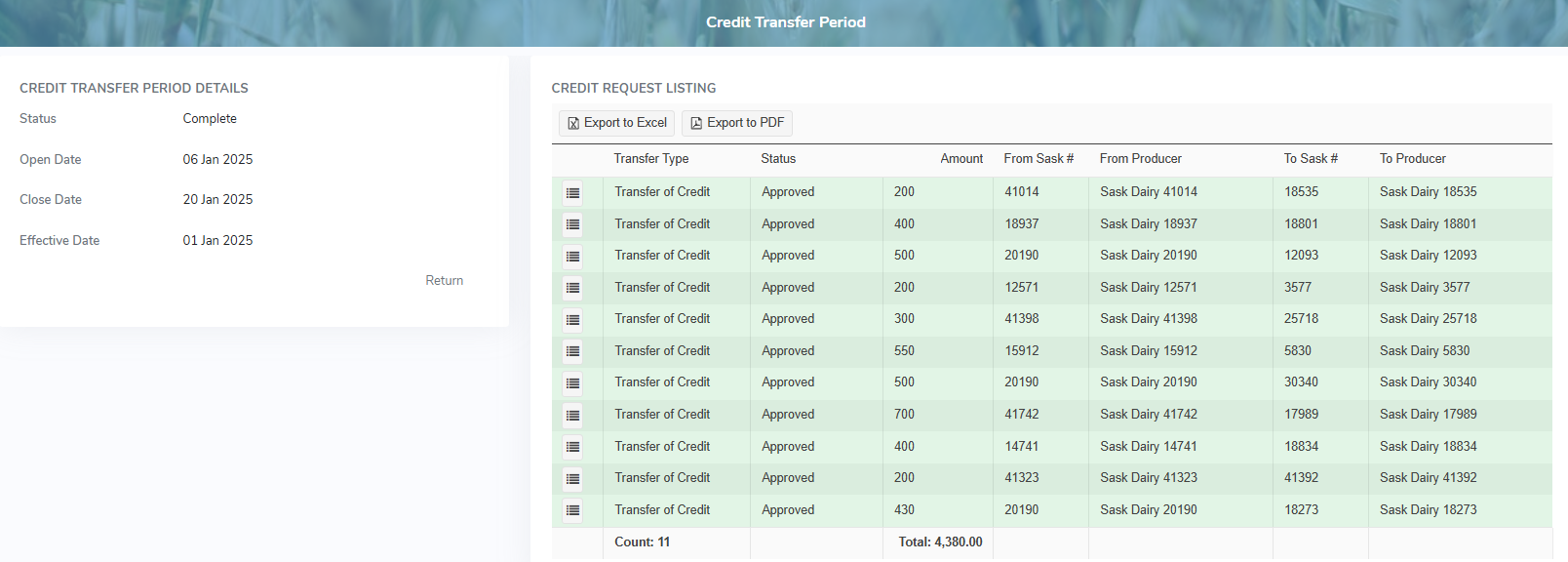The height and width of the screenshot is (562, 1568).
Task: Sort by Amount column header
Action: coord(960,159)
